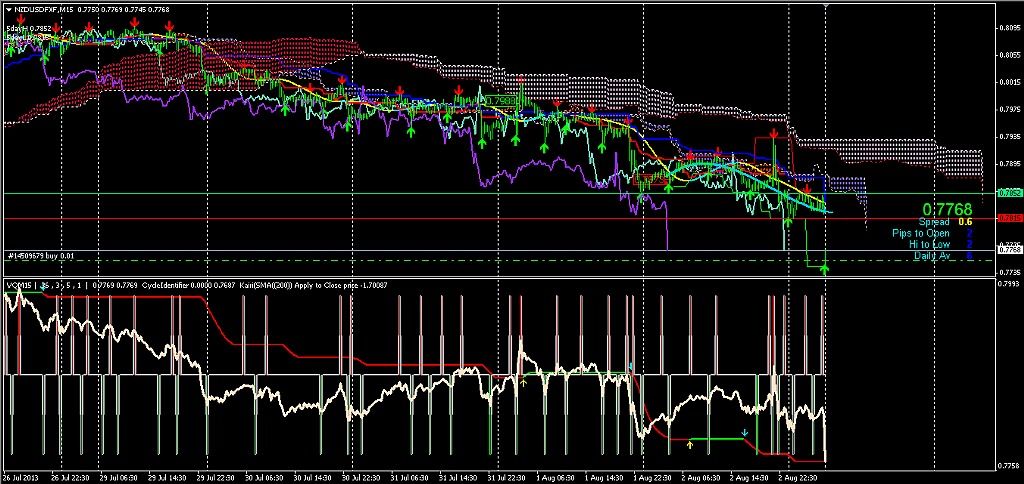Screen dimensions: 1024x484
Task: Click the Pips to Open label
Action: coord(923,233)
